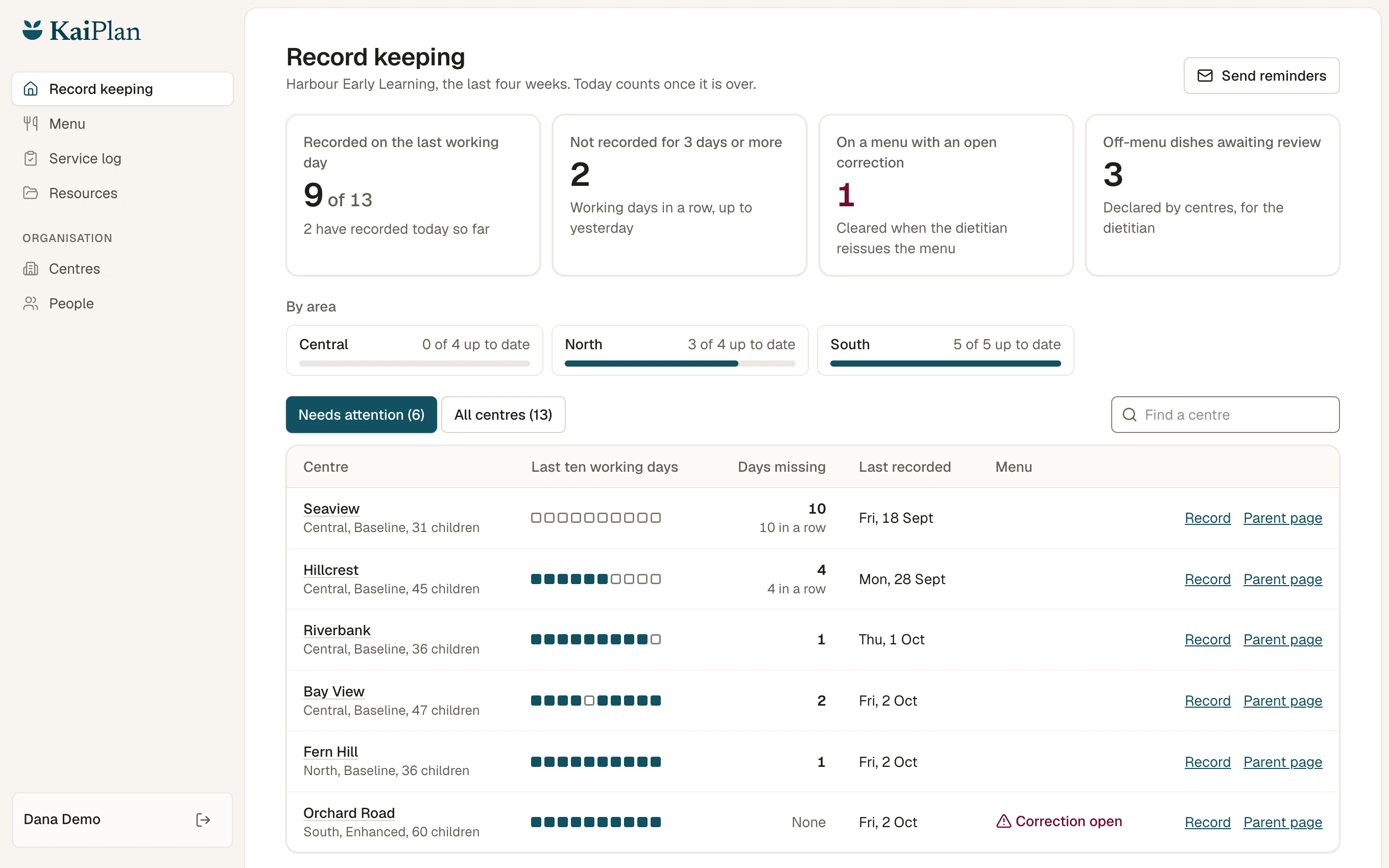
Task: Click the Last ten working days header
Action: click(605, 467)
